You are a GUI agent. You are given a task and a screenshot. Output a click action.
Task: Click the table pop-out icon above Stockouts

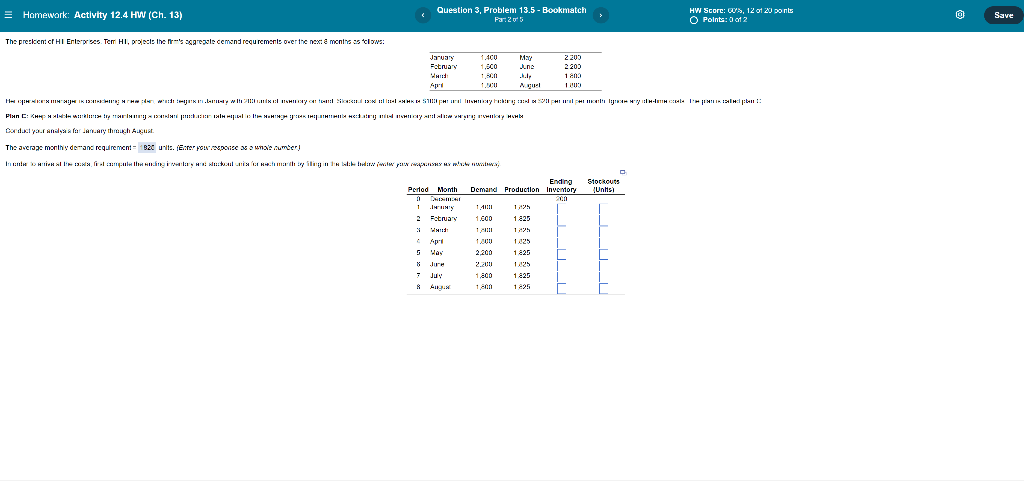coord(622,172)
